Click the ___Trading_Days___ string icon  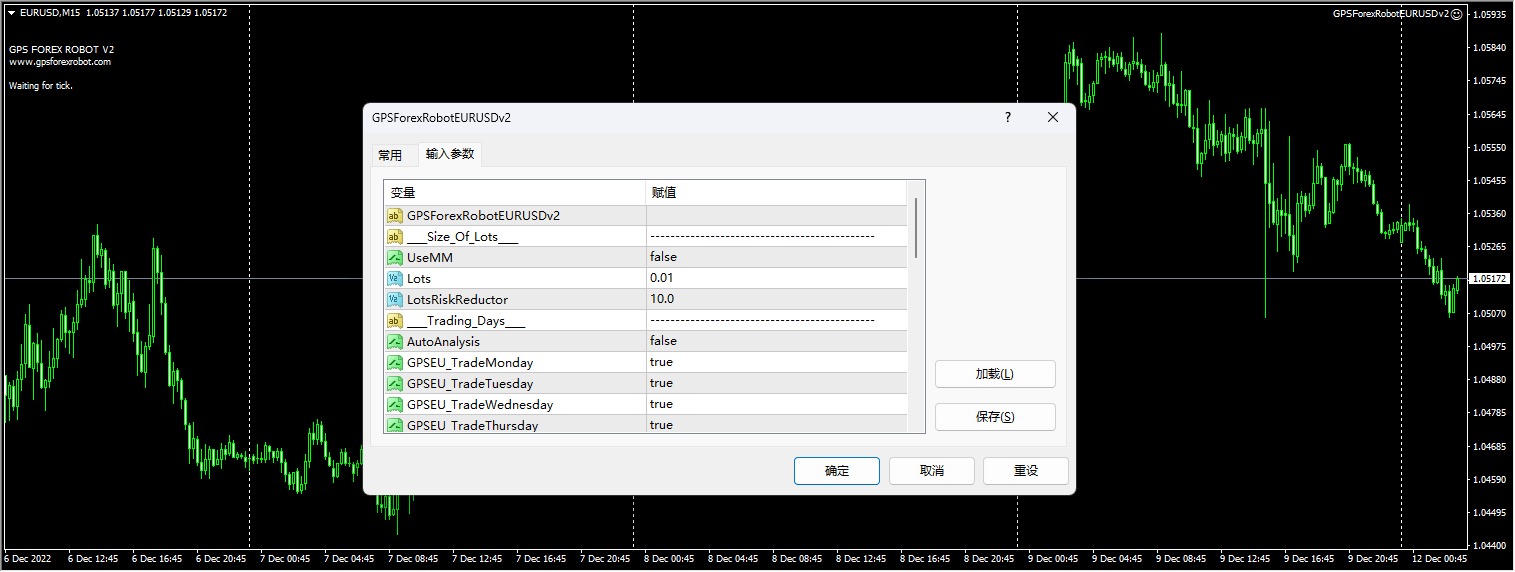[394, 320]
